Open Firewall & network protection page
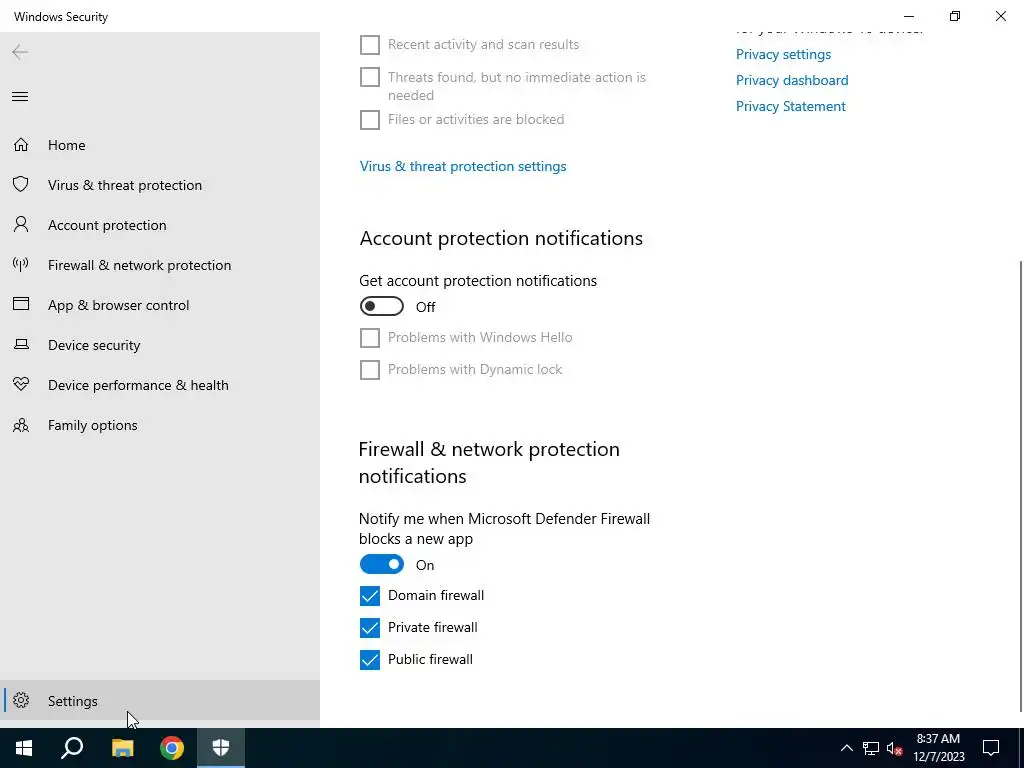This screenshot has height=768, width=1024. [160, 264]
